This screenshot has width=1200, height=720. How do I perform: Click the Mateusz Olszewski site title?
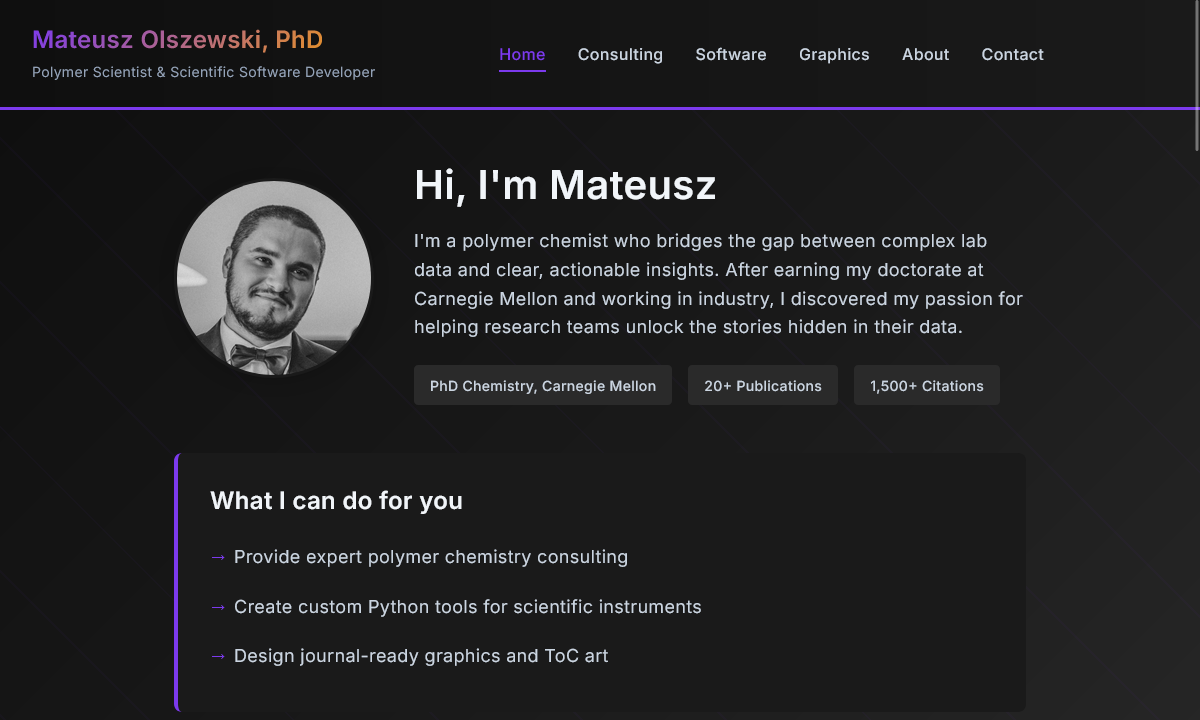click(x=177, y=39)
